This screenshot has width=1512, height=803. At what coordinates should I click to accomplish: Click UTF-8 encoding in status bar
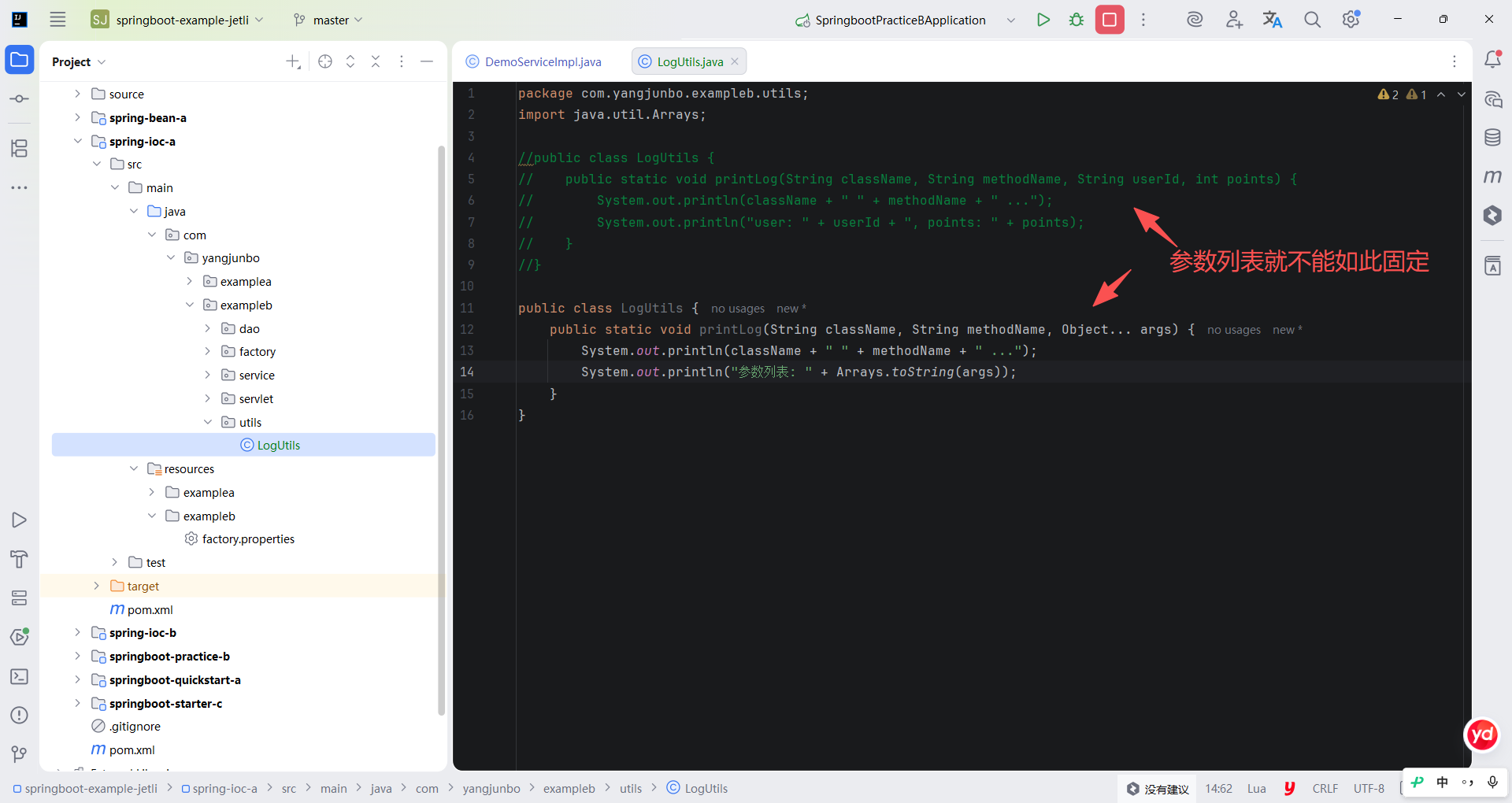(x=1369, y=788)
